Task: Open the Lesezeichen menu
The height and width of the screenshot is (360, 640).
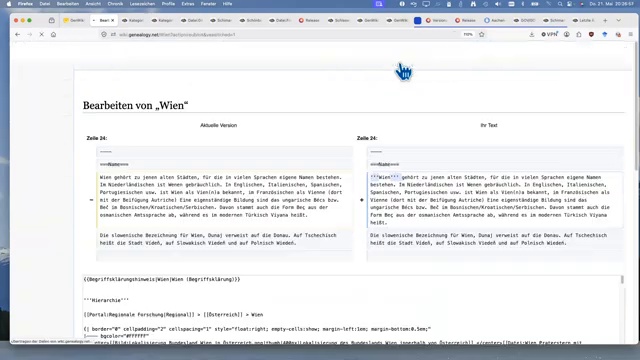Action: [142, 4]
